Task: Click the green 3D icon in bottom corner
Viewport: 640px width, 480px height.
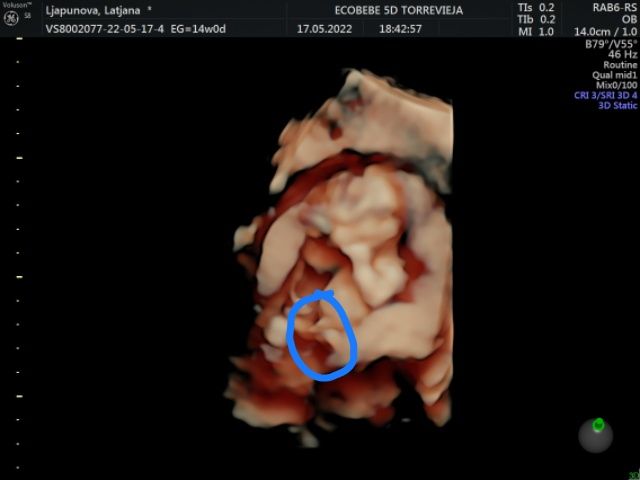Action: [633, 474]
